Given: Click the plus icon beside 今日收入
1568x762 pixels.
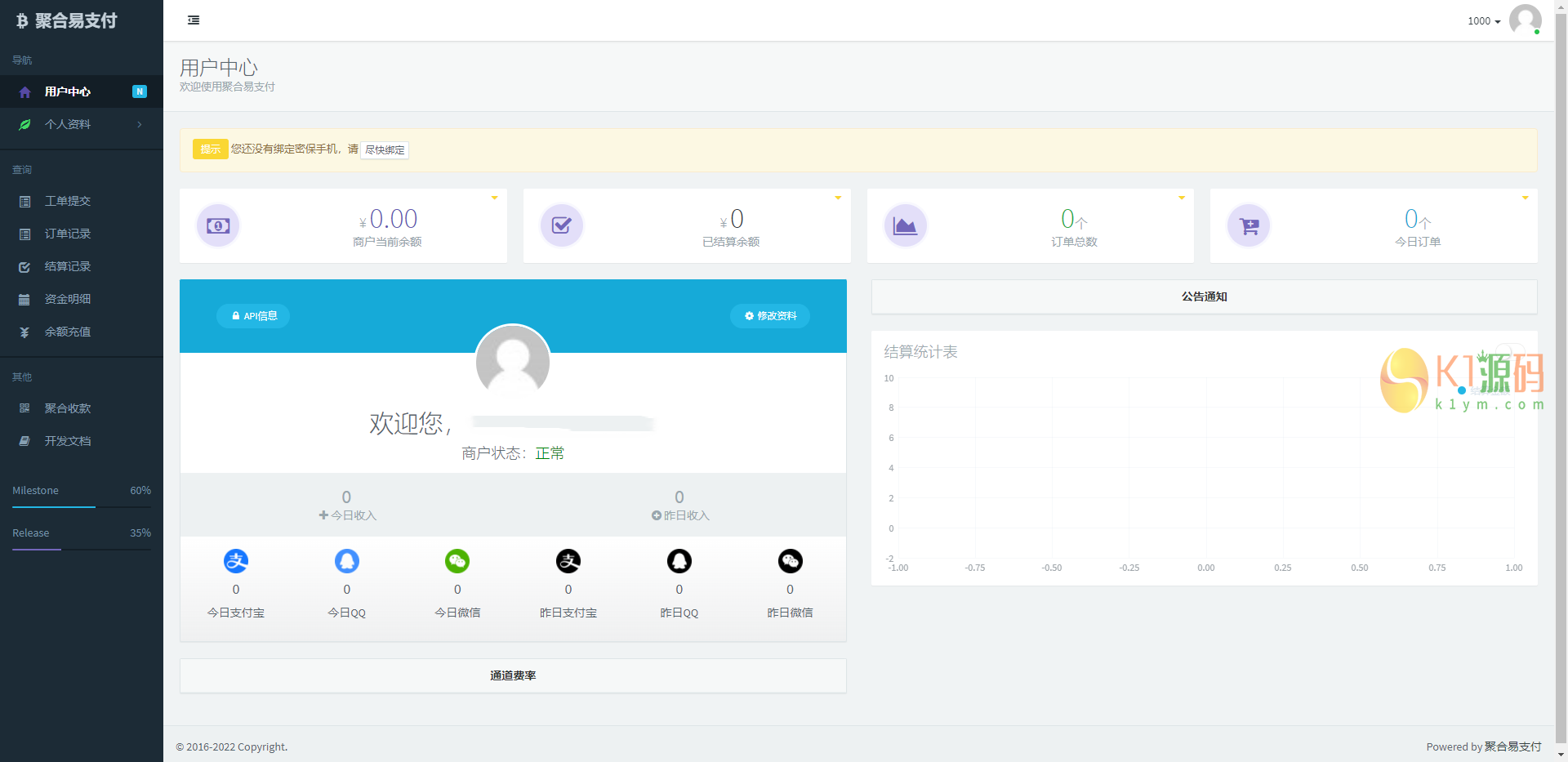Looking at the screenshot, I should pos(323,515).
